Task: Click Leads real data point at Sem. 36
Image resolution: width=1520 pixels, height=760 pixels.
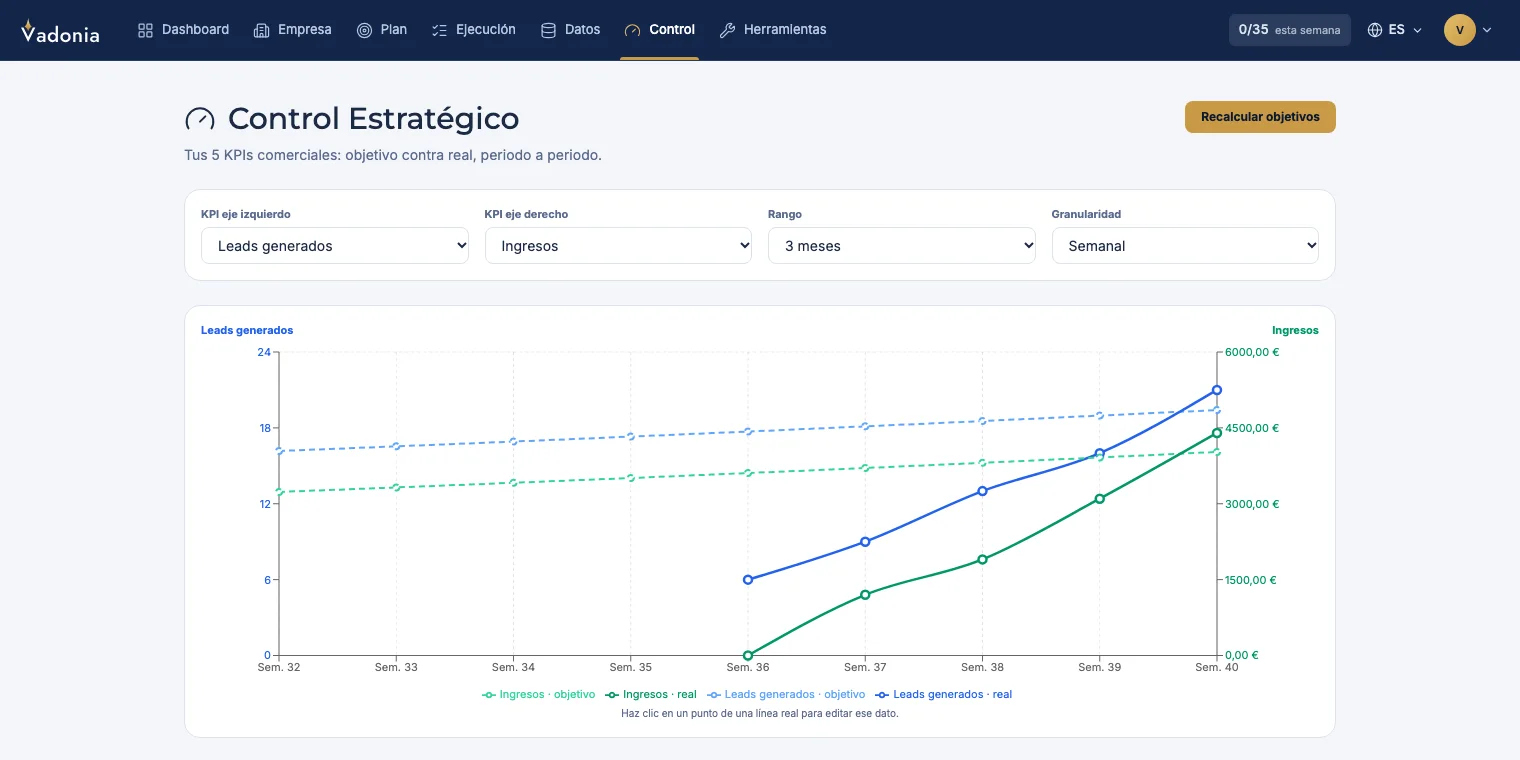Action: click(748, 580)
